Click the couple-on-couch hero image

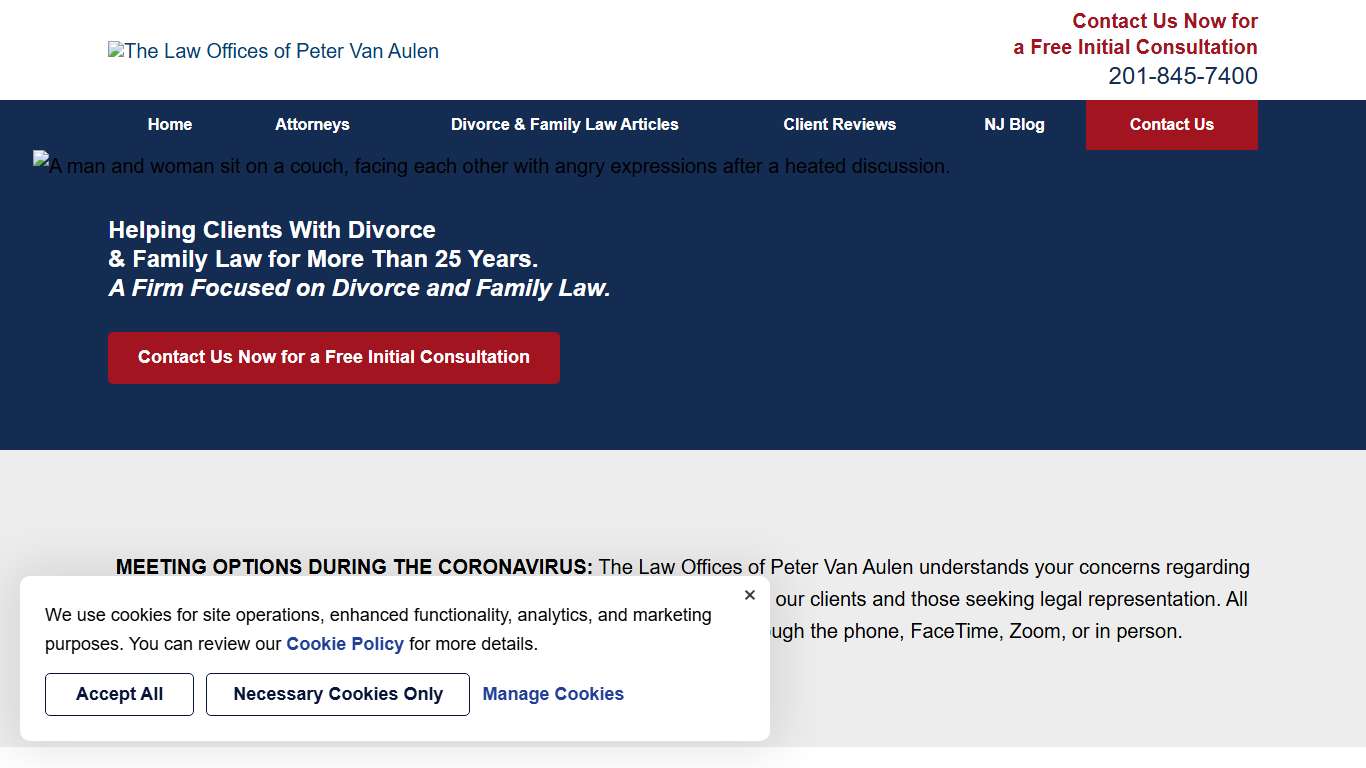point(491,166)
